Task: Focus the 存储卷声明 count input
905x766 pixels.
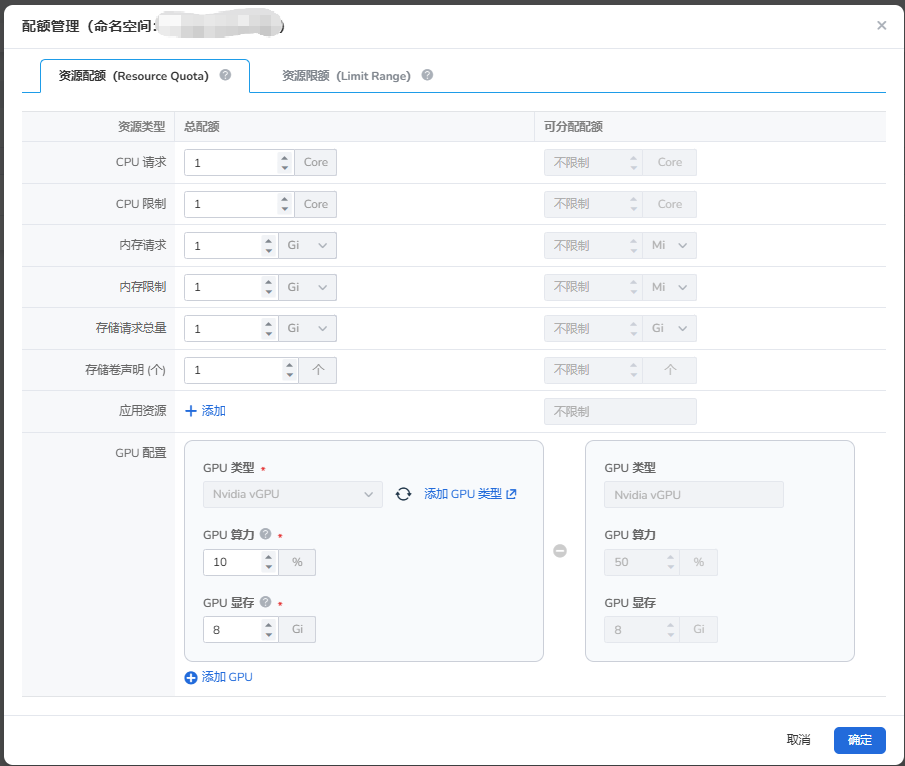Action: pyautogui.click(x=234, y=370)
